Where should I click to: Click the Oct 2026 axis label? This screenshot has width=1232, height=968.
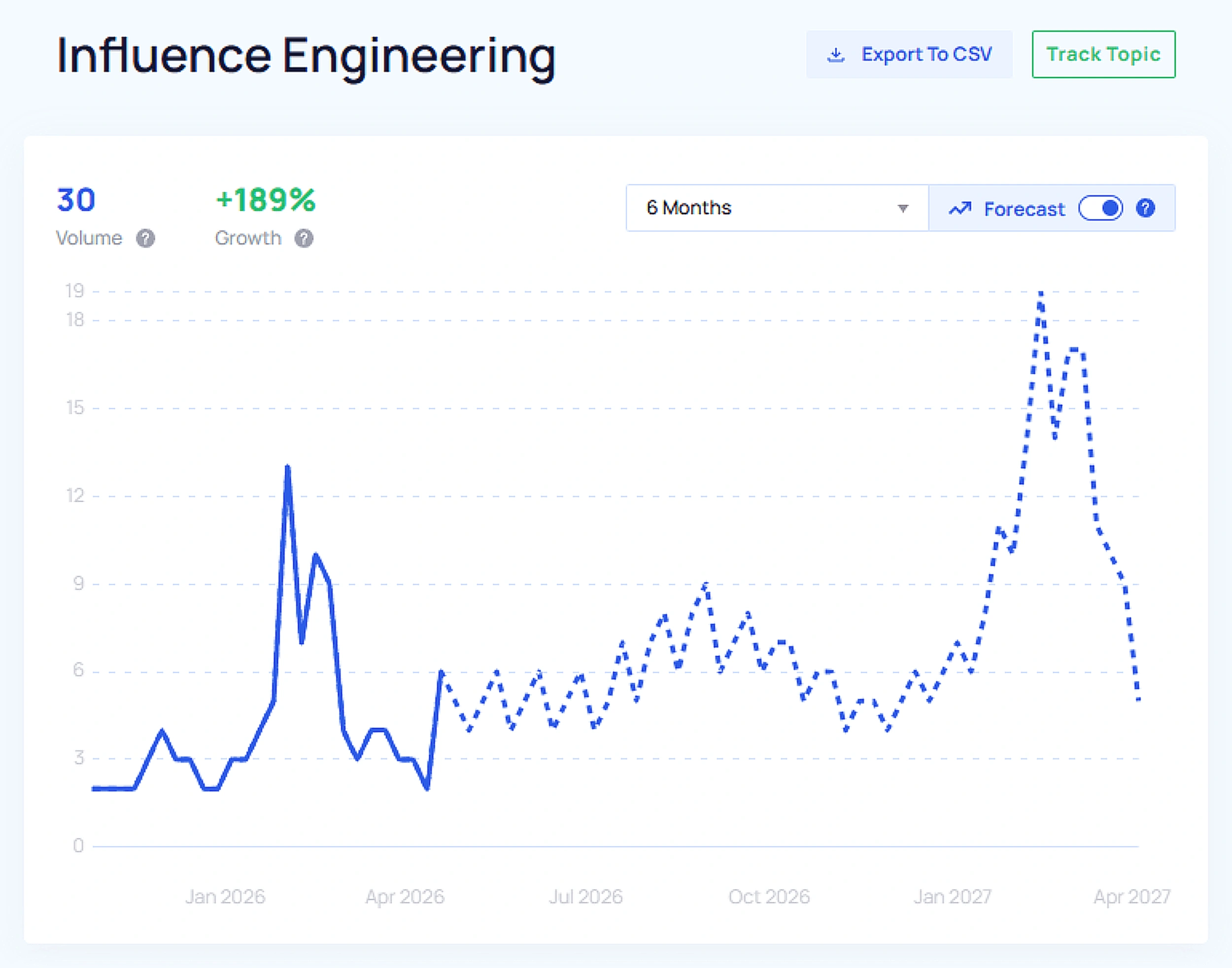tap(769, 897)
